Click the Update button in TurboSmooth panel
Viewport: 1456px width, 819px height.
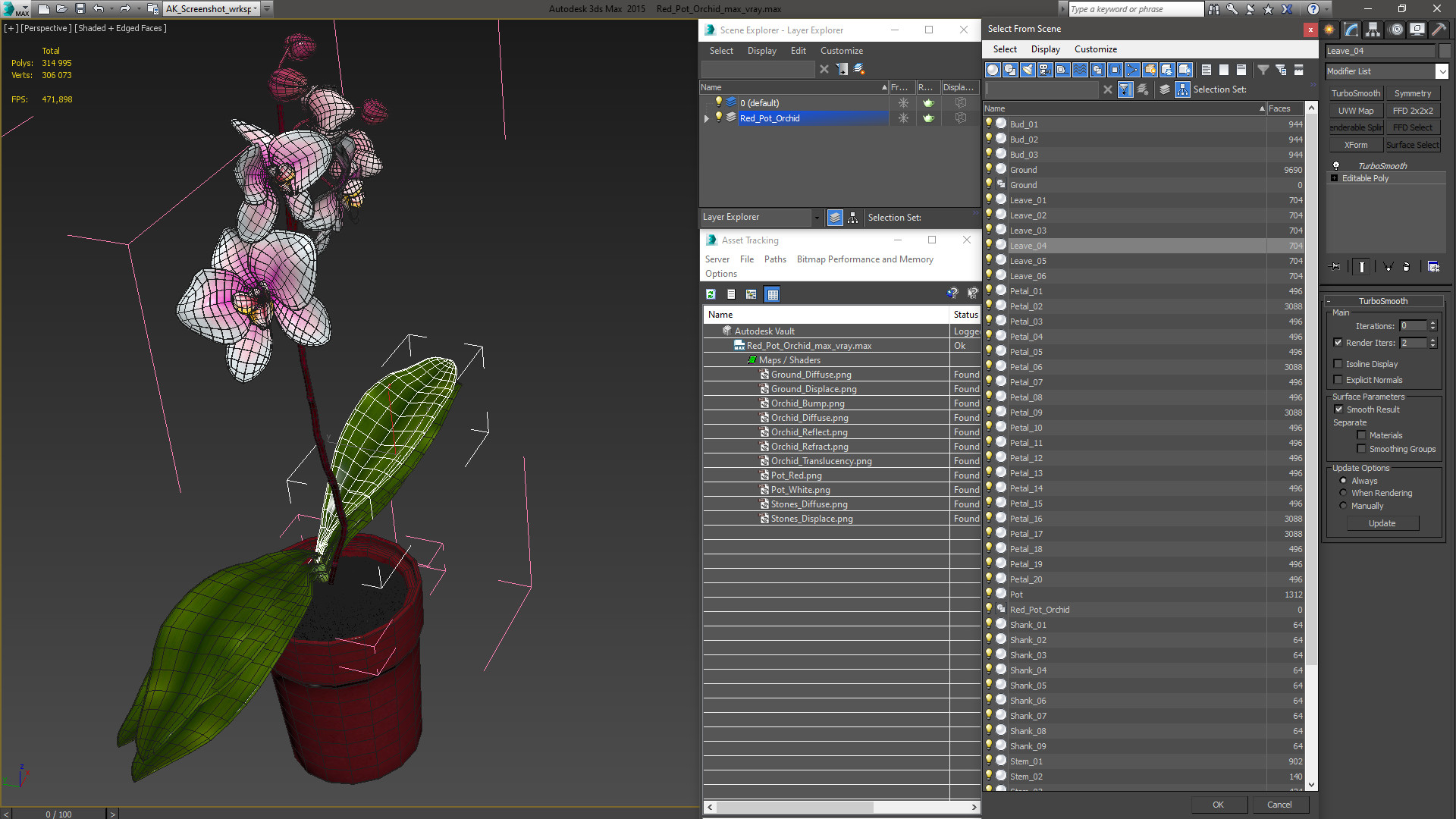point(1384,523)
